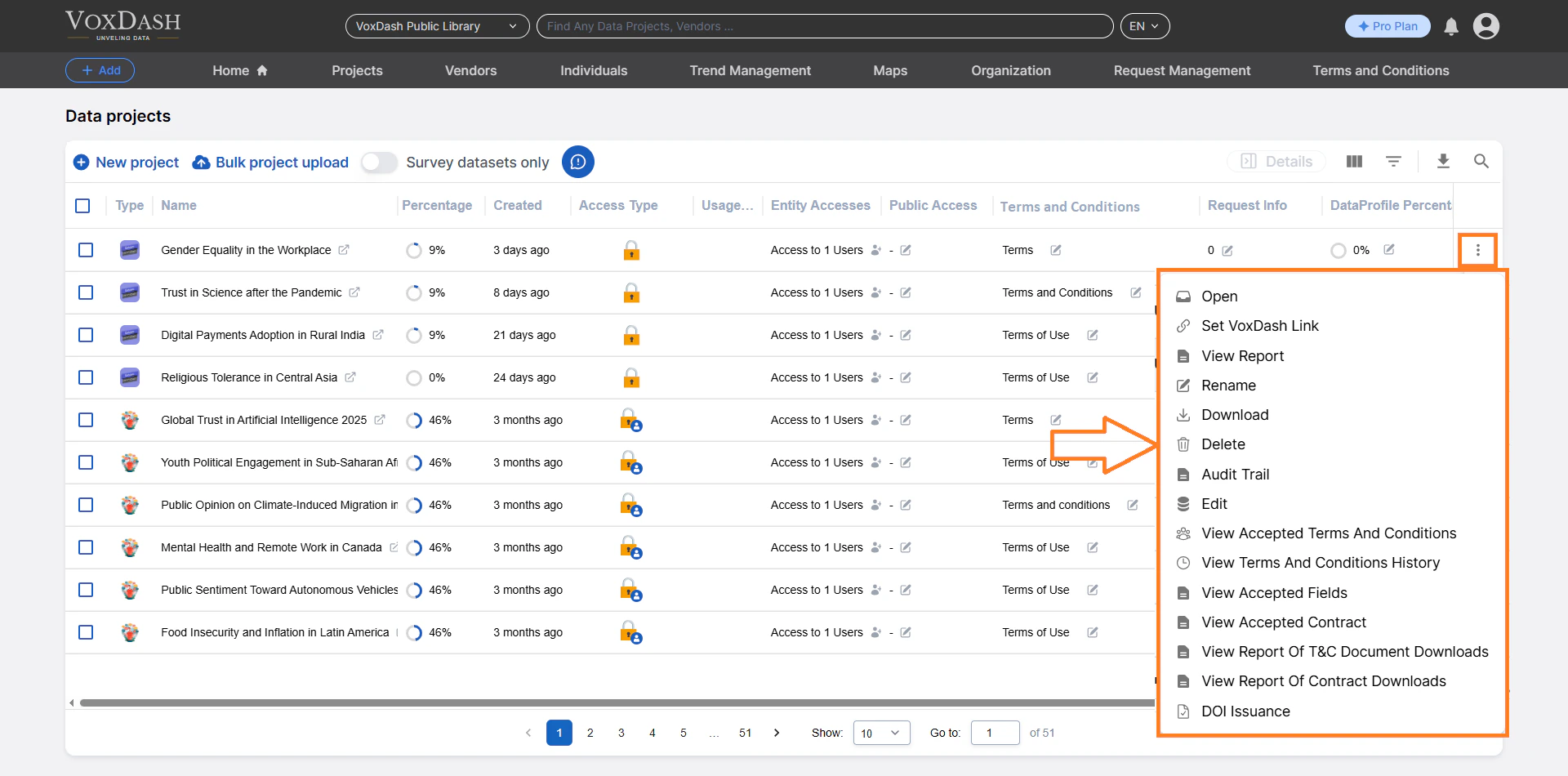
Task: Open the three-dot menu for Gender Equality
Action: [x=1477, y=250]
